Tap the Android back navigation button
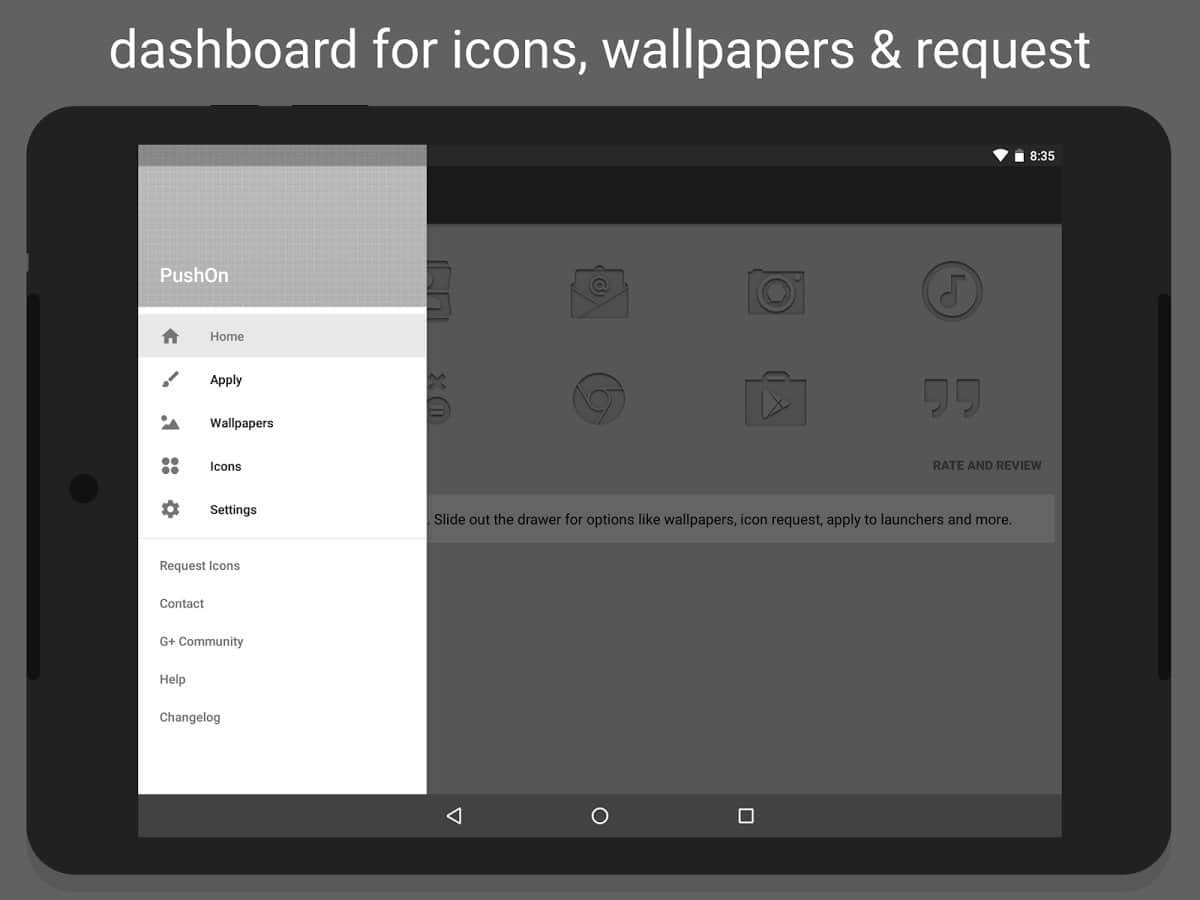 [454, 816]
